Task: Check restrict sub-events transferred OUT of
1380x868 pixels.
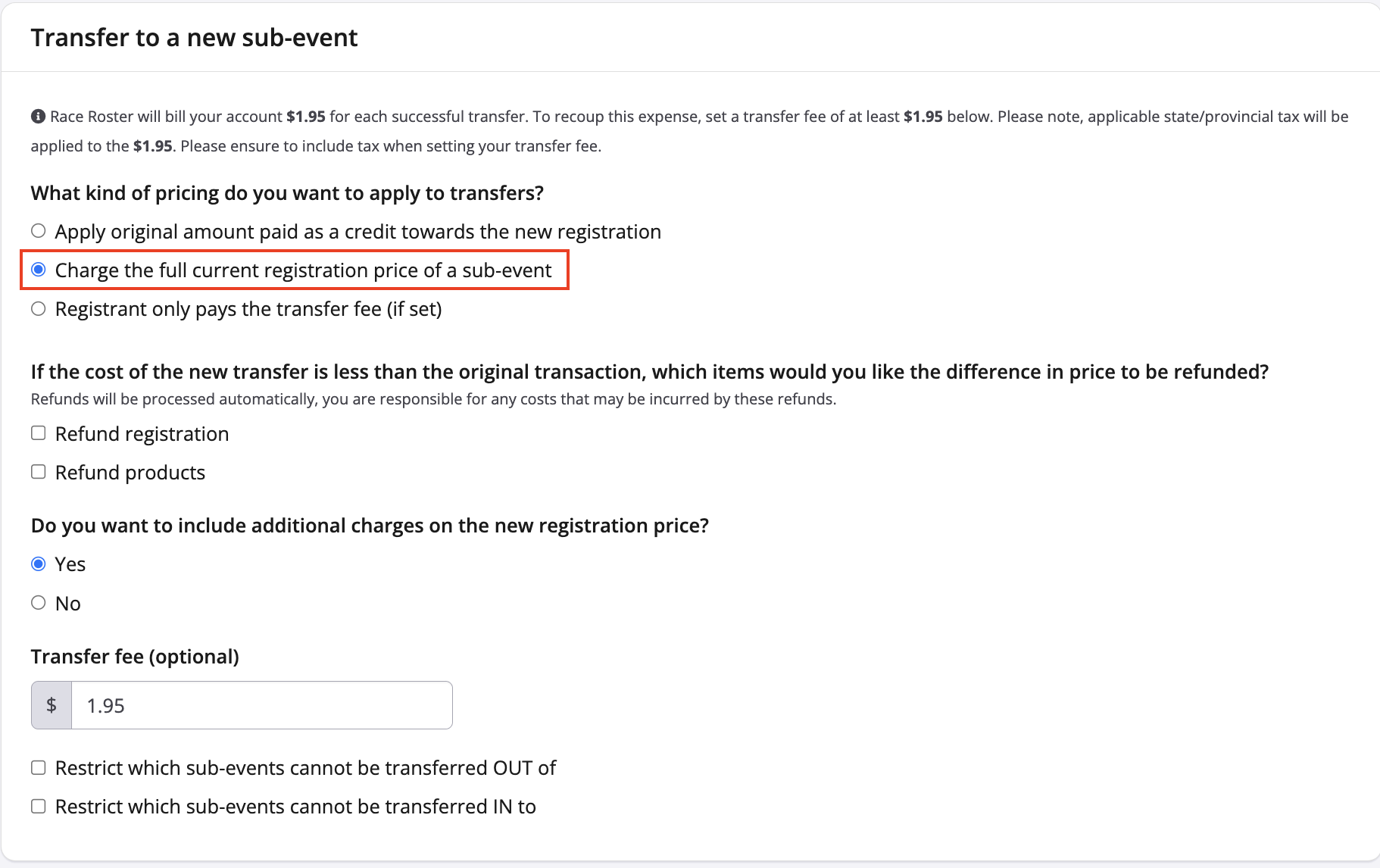Action: [38, 767]
